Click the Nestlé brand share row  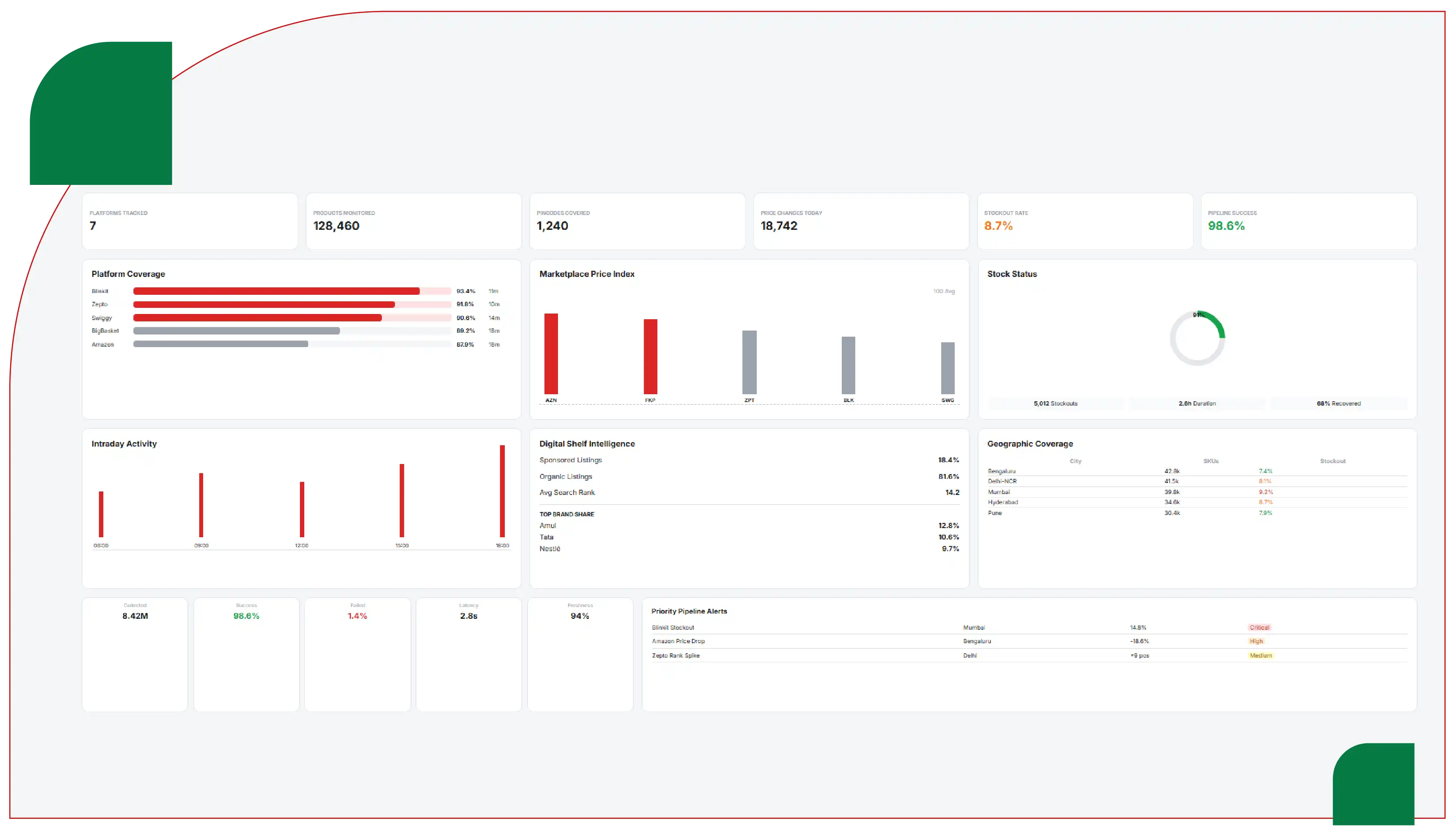pos(749,549)
